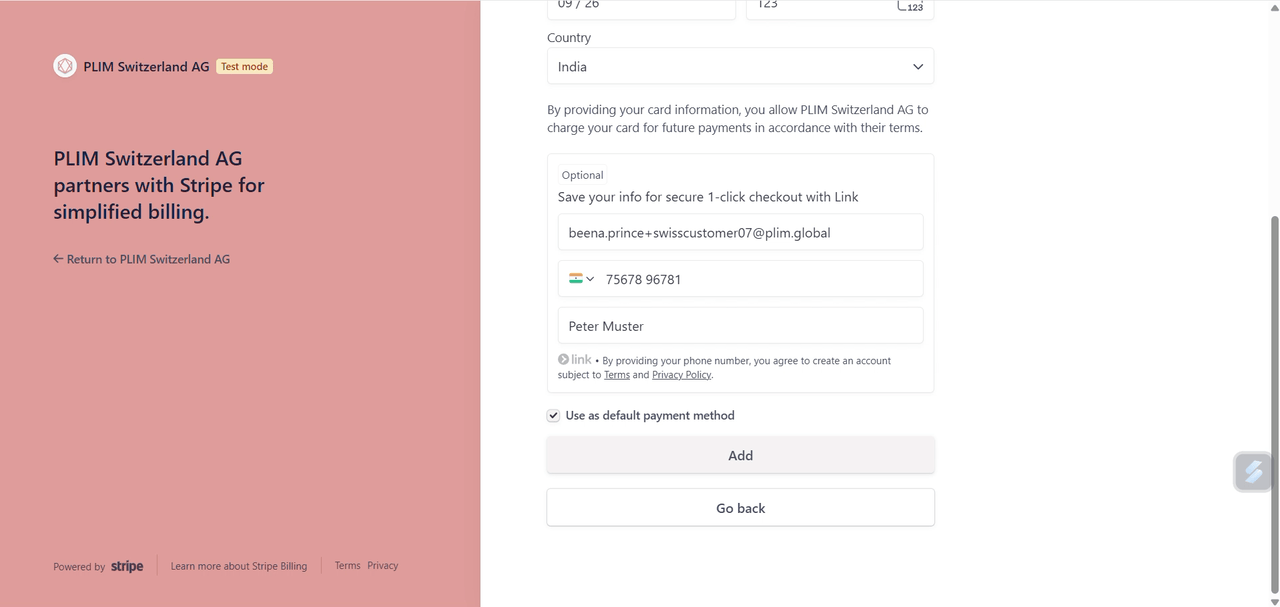Screen dimensions: 1280x607
Task: Click the Test mode badge
Action: (x=245, y=66)
